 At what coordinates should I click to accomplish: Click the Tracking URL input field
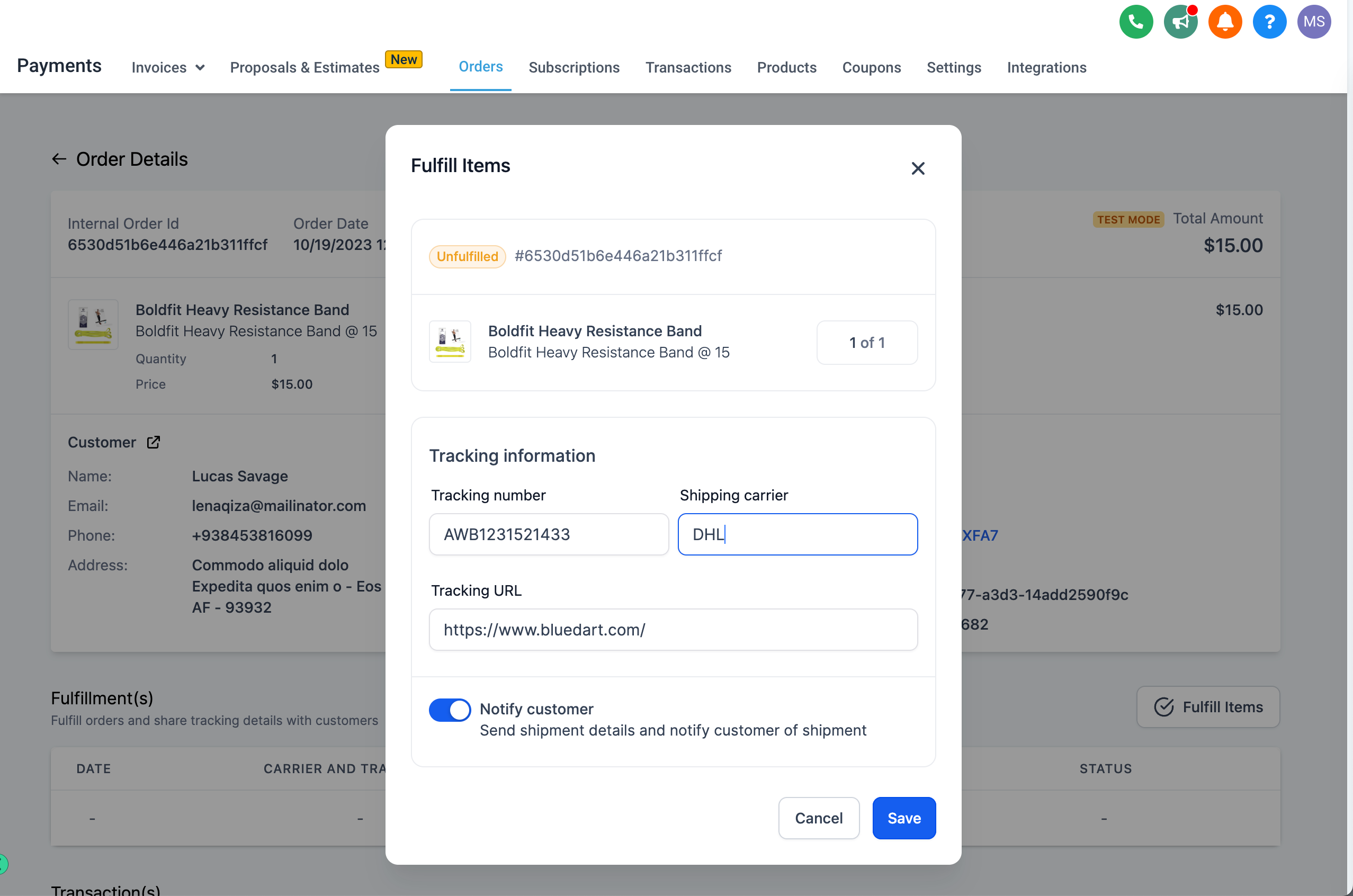(673, 629)
